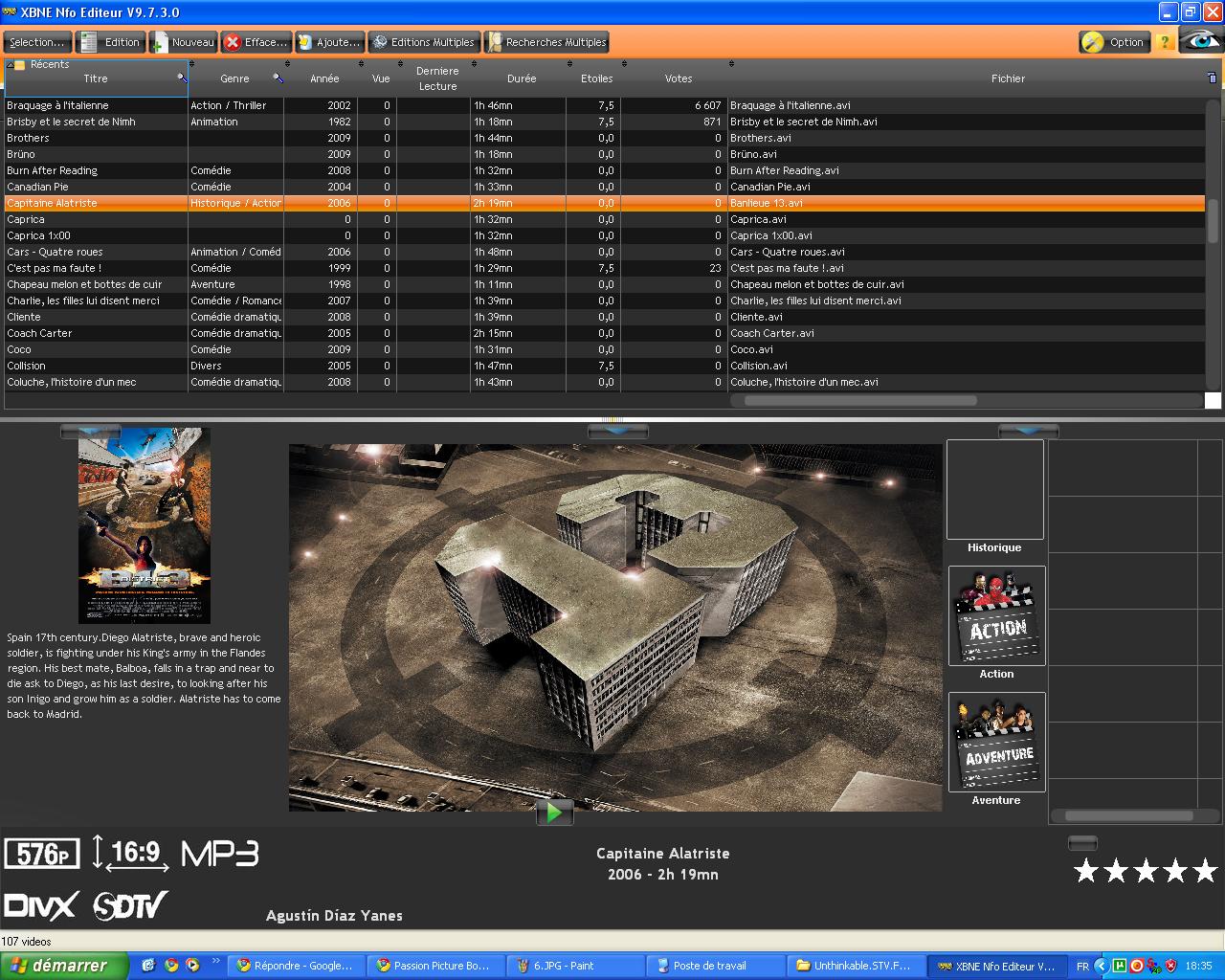Click the Capitaine Alatriste poster thumbnail
This screenshot has height=980, width=1225.
click(145, 525)
